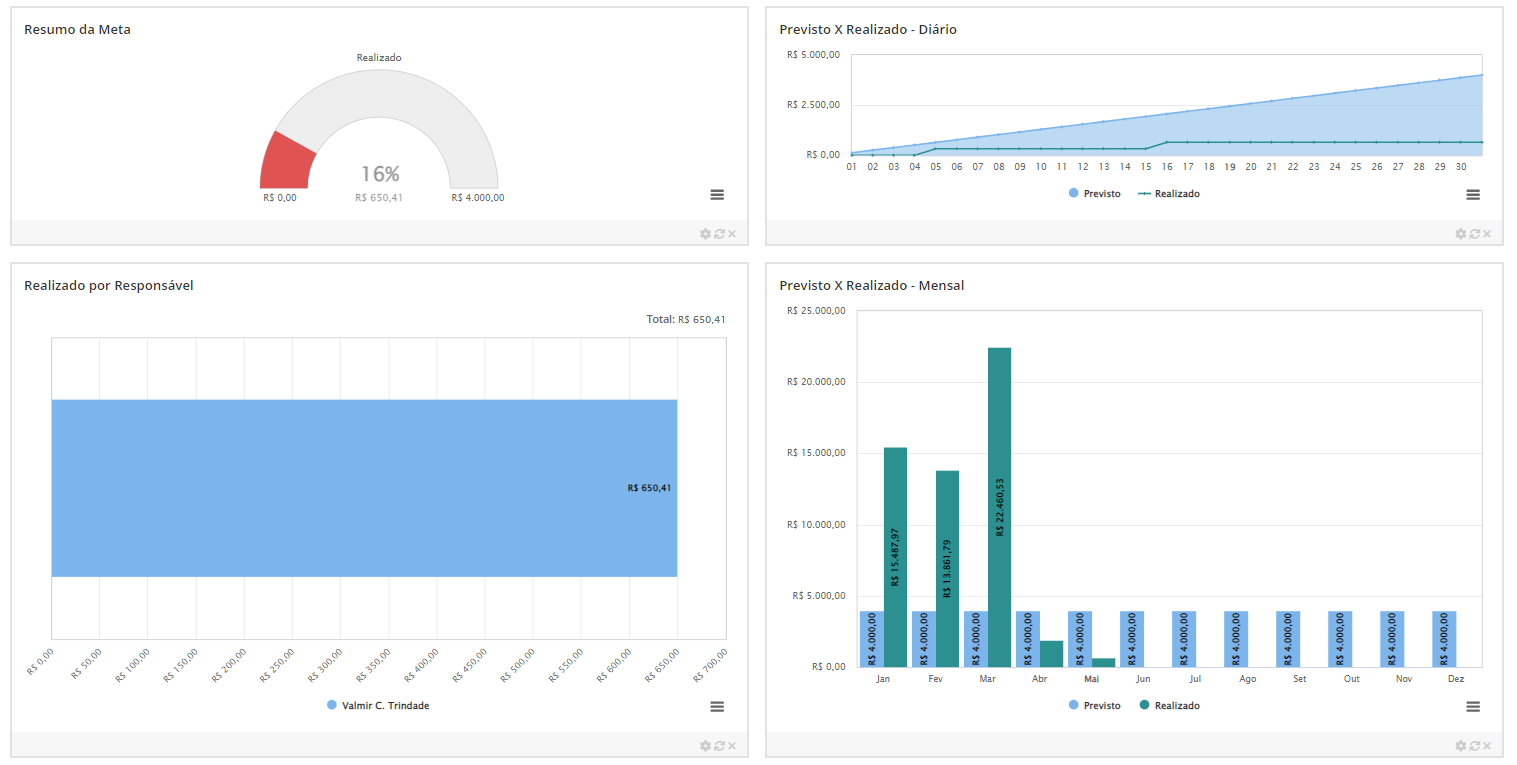Screen dimensions: 1517x765
Task: Refresh the Previsto X Realizado - Diário panel
Action: pos(1474,234)
